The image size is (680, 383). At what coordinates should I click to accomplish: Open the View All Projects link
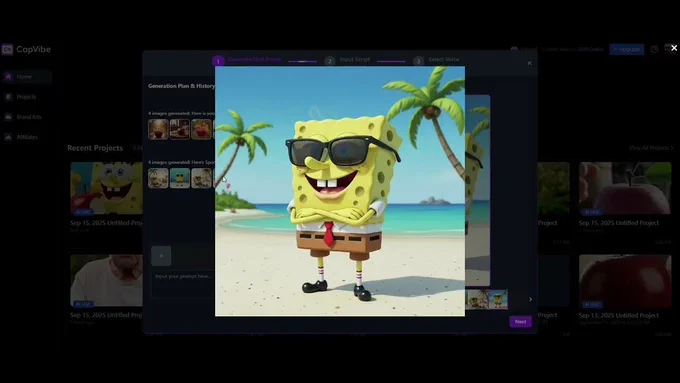pos(651,148)
